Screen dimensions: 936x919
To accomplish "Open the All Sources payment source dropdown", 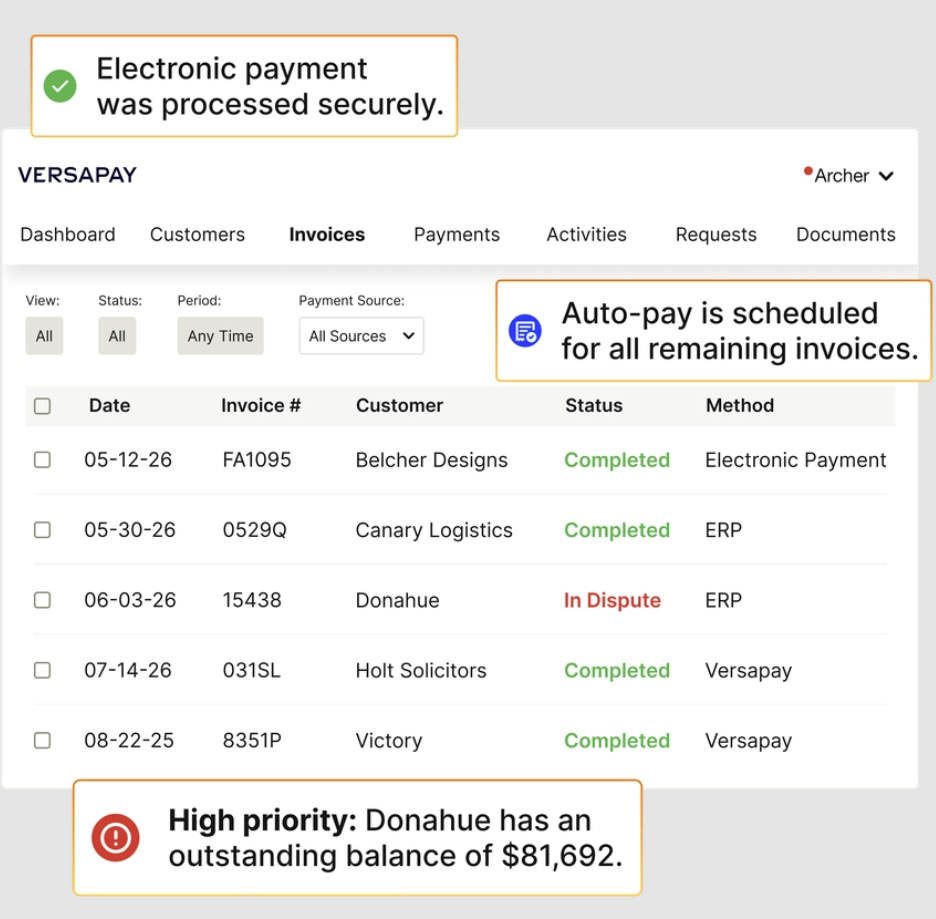I will tap(360, 336).
